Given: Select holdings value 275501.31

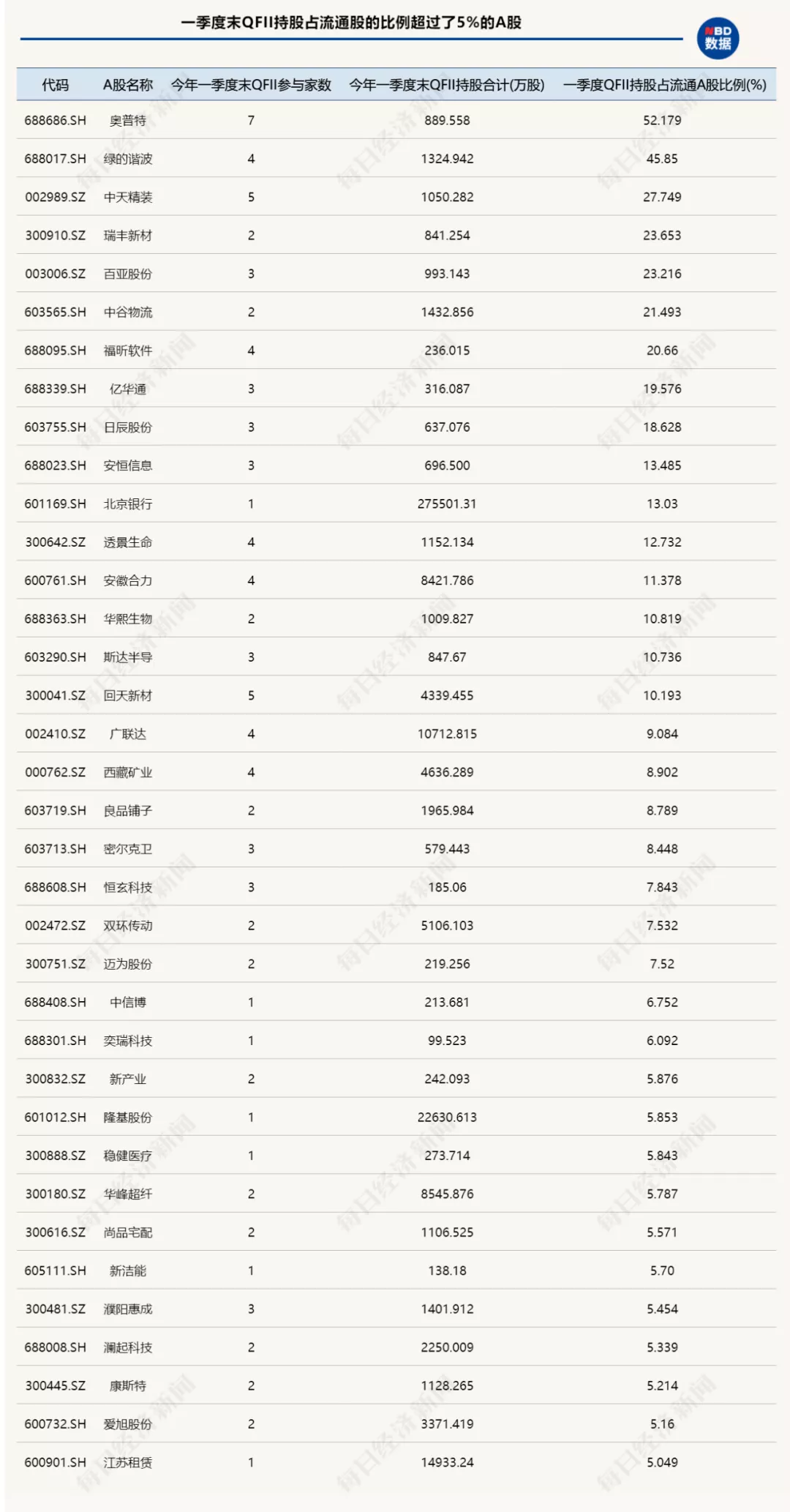Looking at the screenshot, I should (447, 504).
